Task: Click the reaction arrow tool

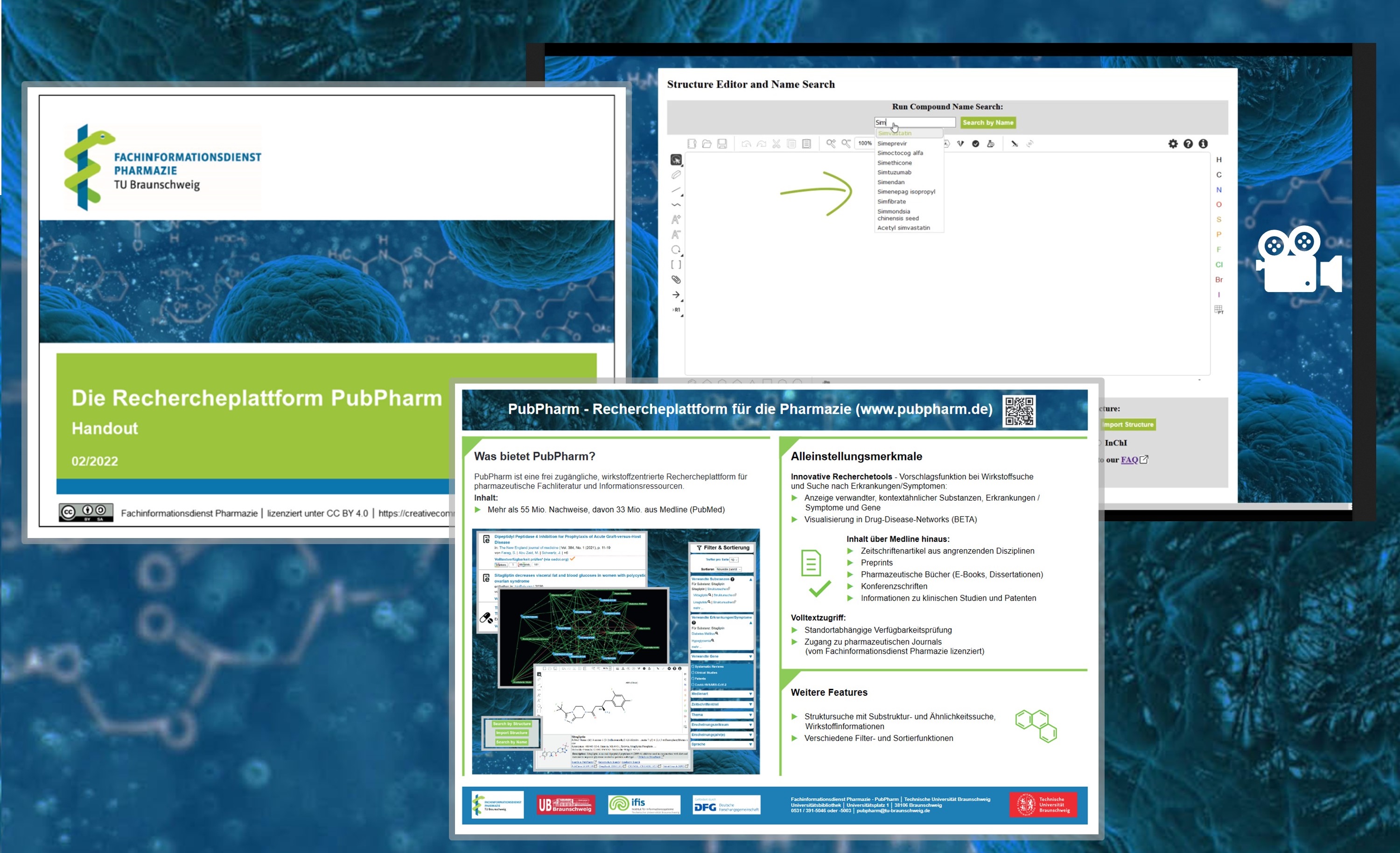Action: 676,294
